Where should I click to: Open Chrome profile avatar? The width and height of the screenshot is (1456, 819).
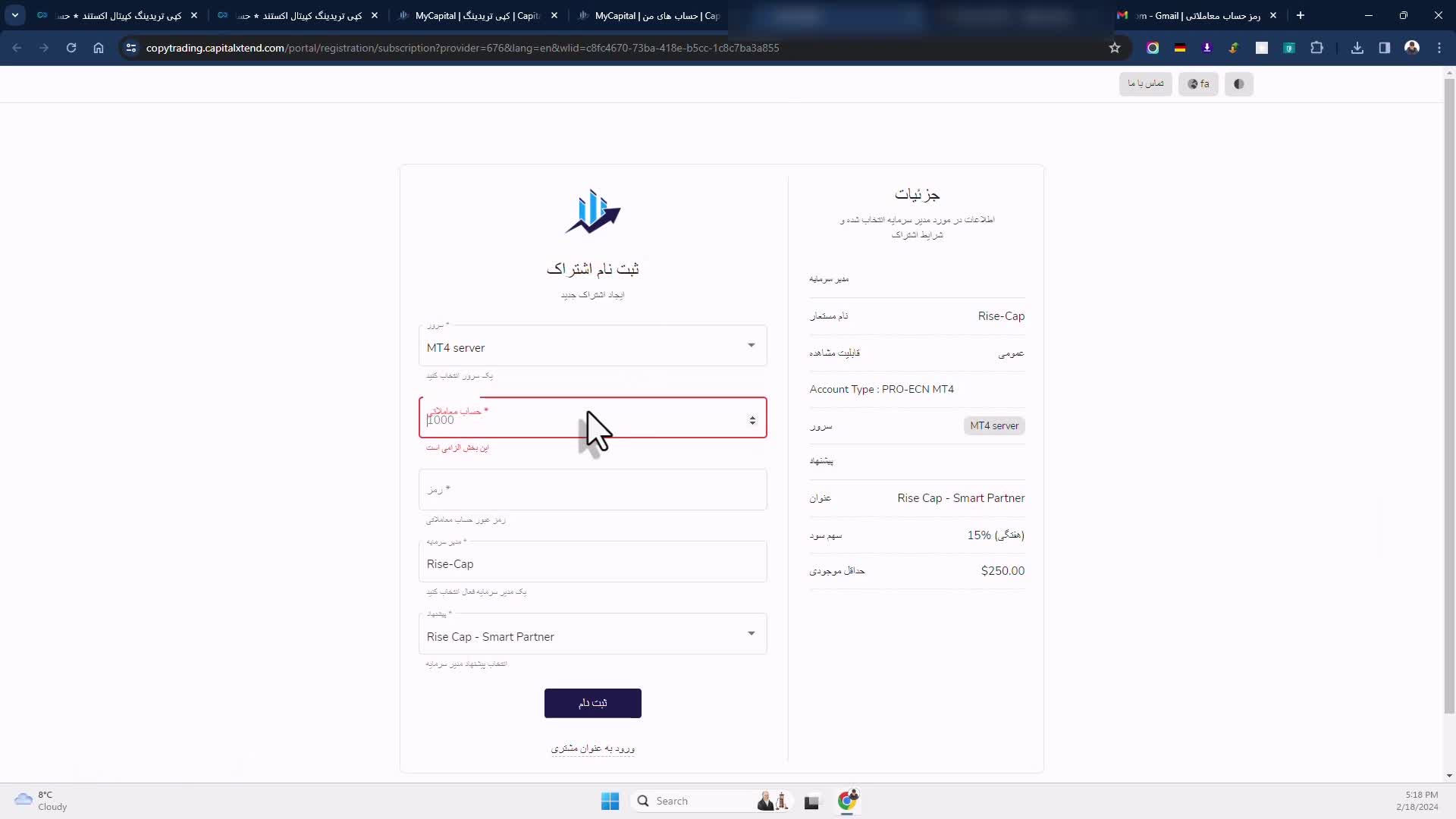click(x=1412, y=48)
